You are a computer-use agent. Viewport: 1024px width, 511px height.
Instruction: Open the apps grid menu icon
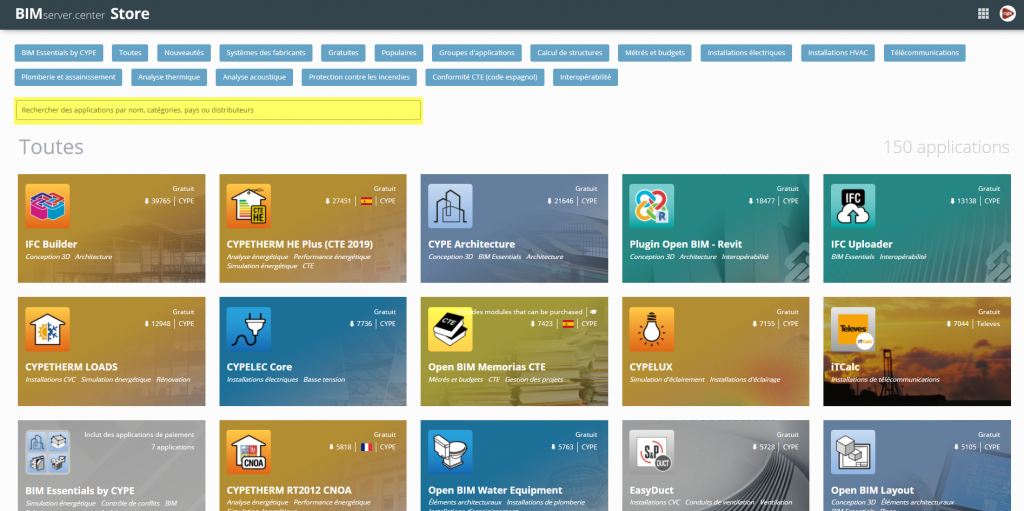[x=983, y=13]
